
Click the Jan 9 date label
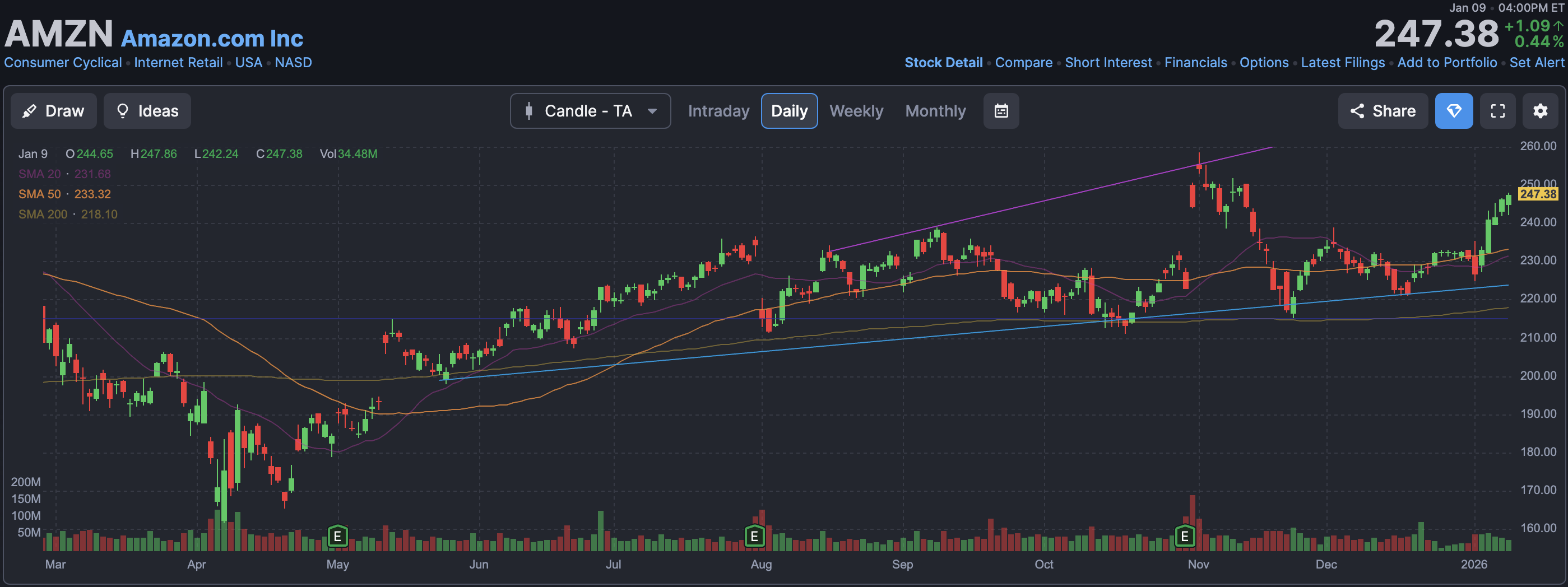click(33, 154)
